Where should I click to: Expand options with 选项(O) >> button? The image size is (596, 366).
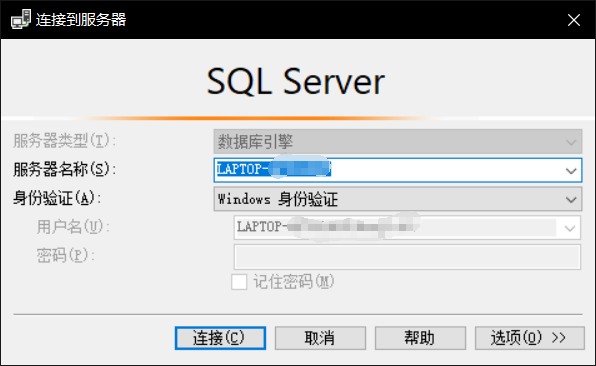(x=529, y=338)
